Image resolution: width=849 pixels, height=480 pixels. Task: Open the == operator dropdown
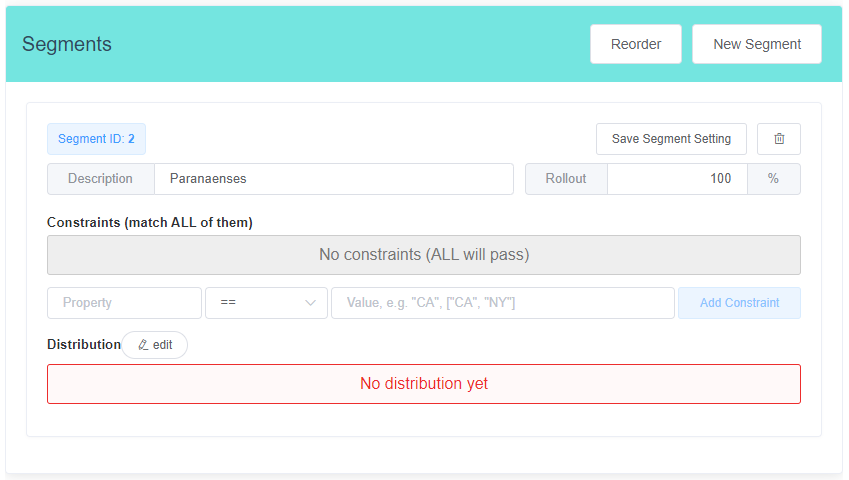tap(266, 303)
